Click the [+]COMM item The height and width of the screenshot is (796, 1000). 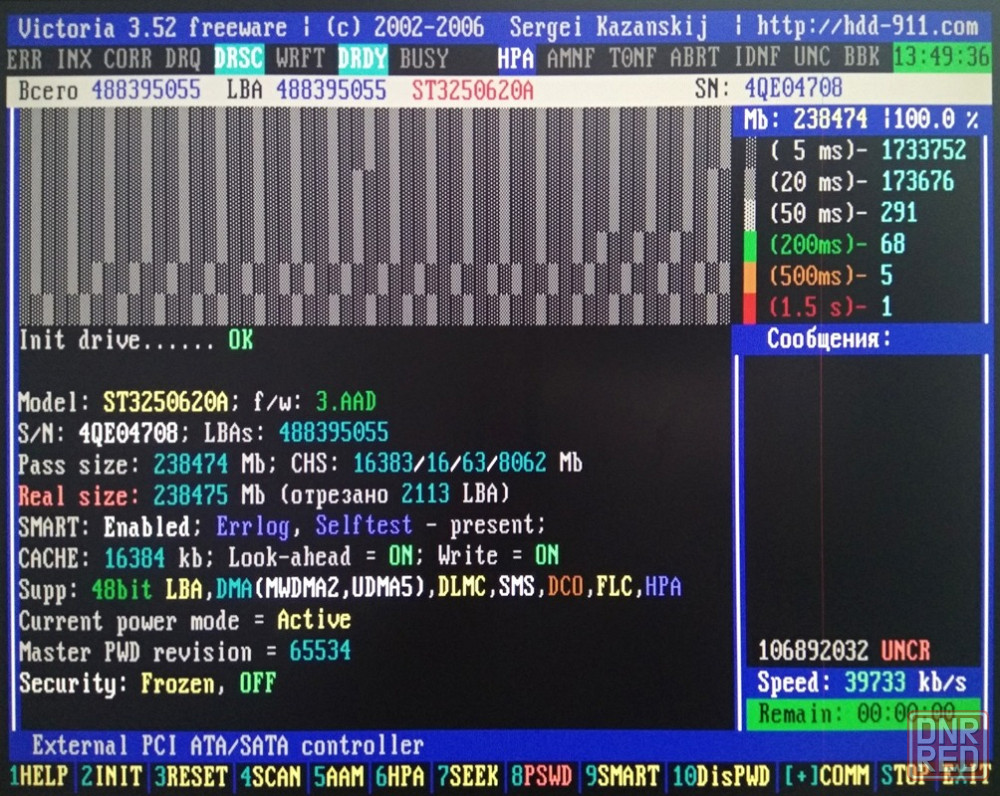pos(826,776)
